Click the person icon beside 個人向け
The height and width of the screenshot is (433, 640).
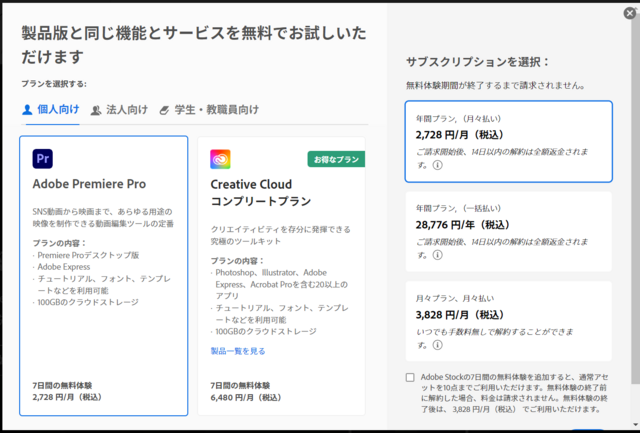coord(27,109)
